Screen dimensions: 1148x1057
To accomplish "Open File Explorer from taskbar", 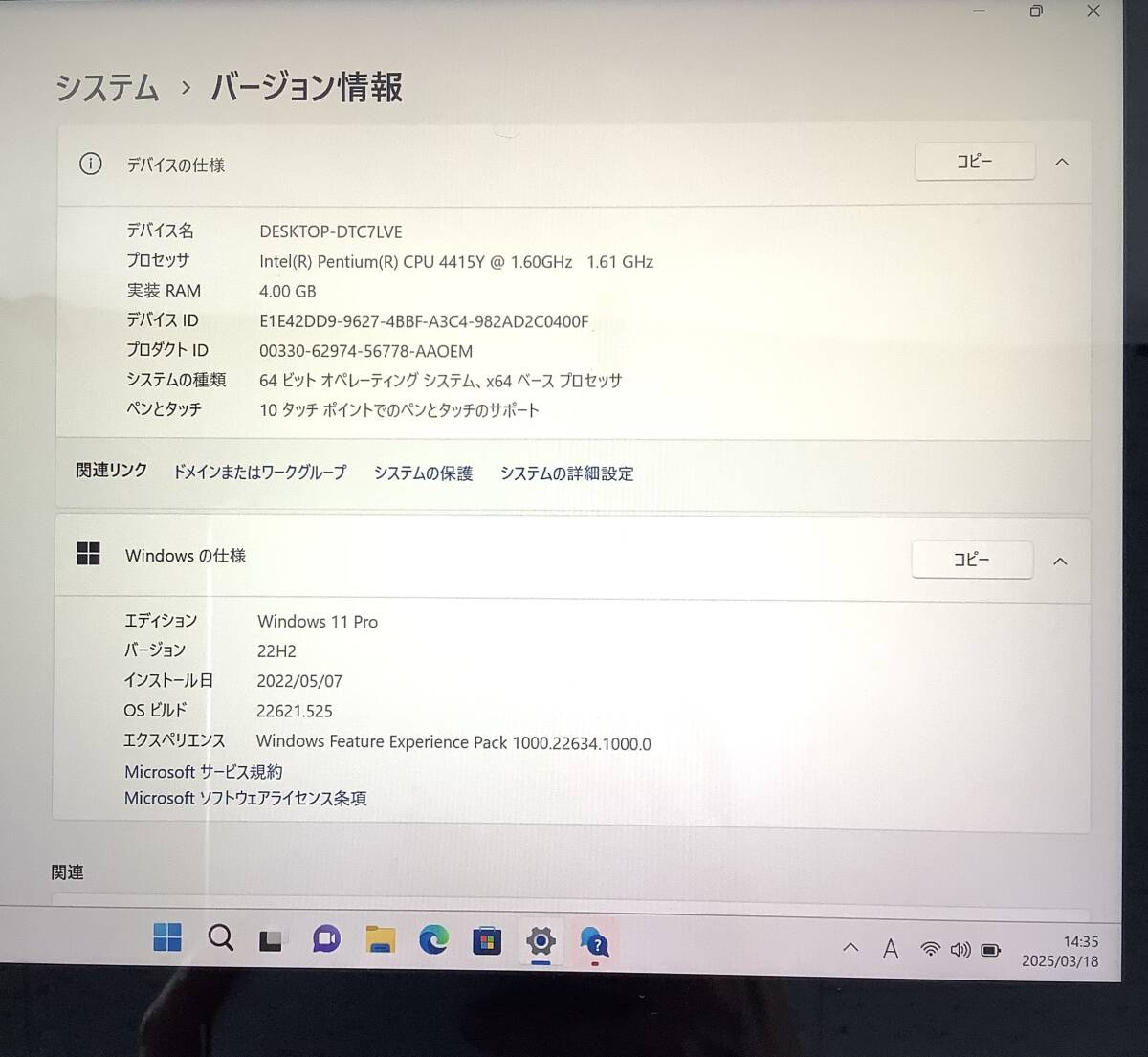I will pyautogui.click(x=381, y=940).
